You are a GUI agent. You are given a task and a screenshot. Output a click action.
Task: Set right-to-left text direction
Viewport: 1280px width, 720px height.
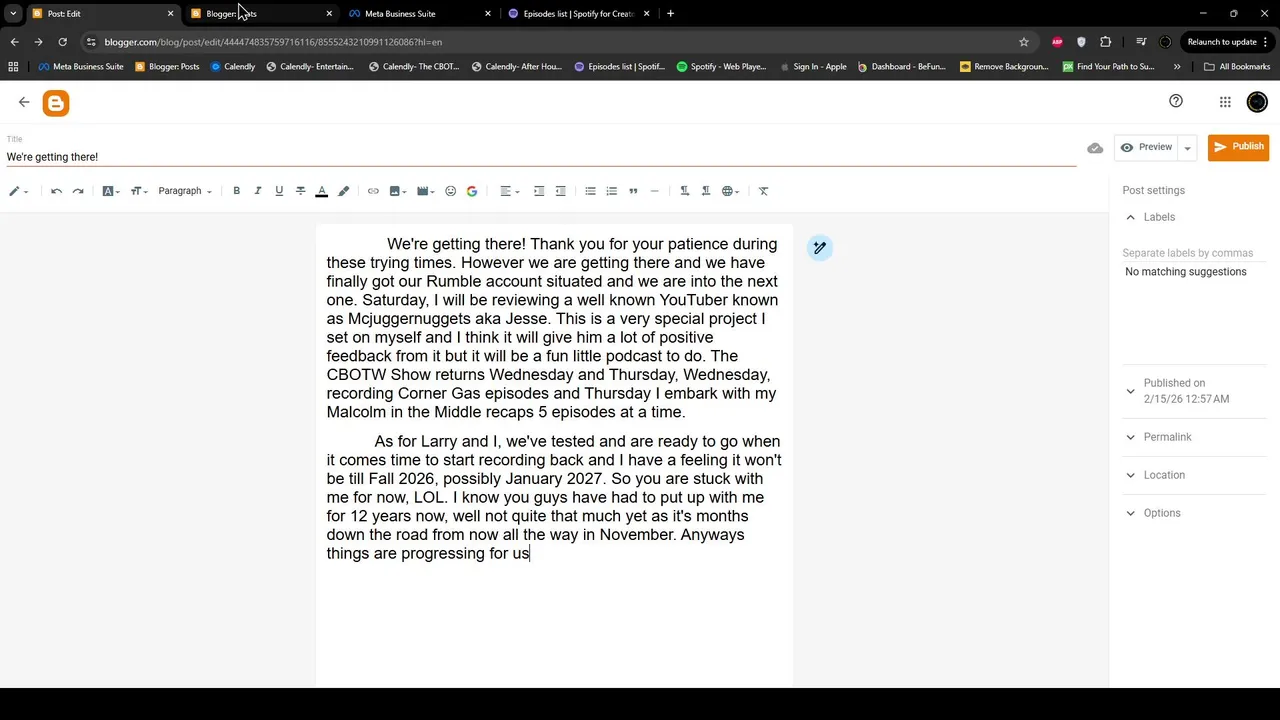pos(706,191)
